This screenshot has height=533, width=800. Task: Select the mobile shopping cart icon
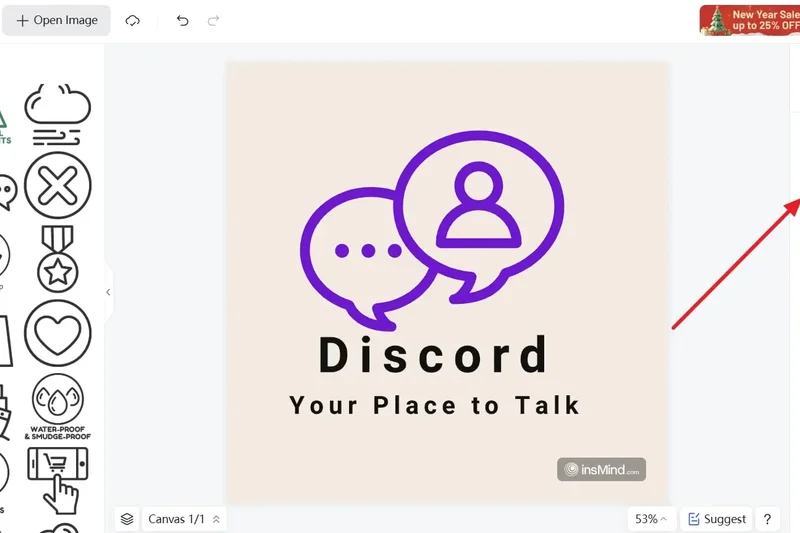[x=58, y=480]
